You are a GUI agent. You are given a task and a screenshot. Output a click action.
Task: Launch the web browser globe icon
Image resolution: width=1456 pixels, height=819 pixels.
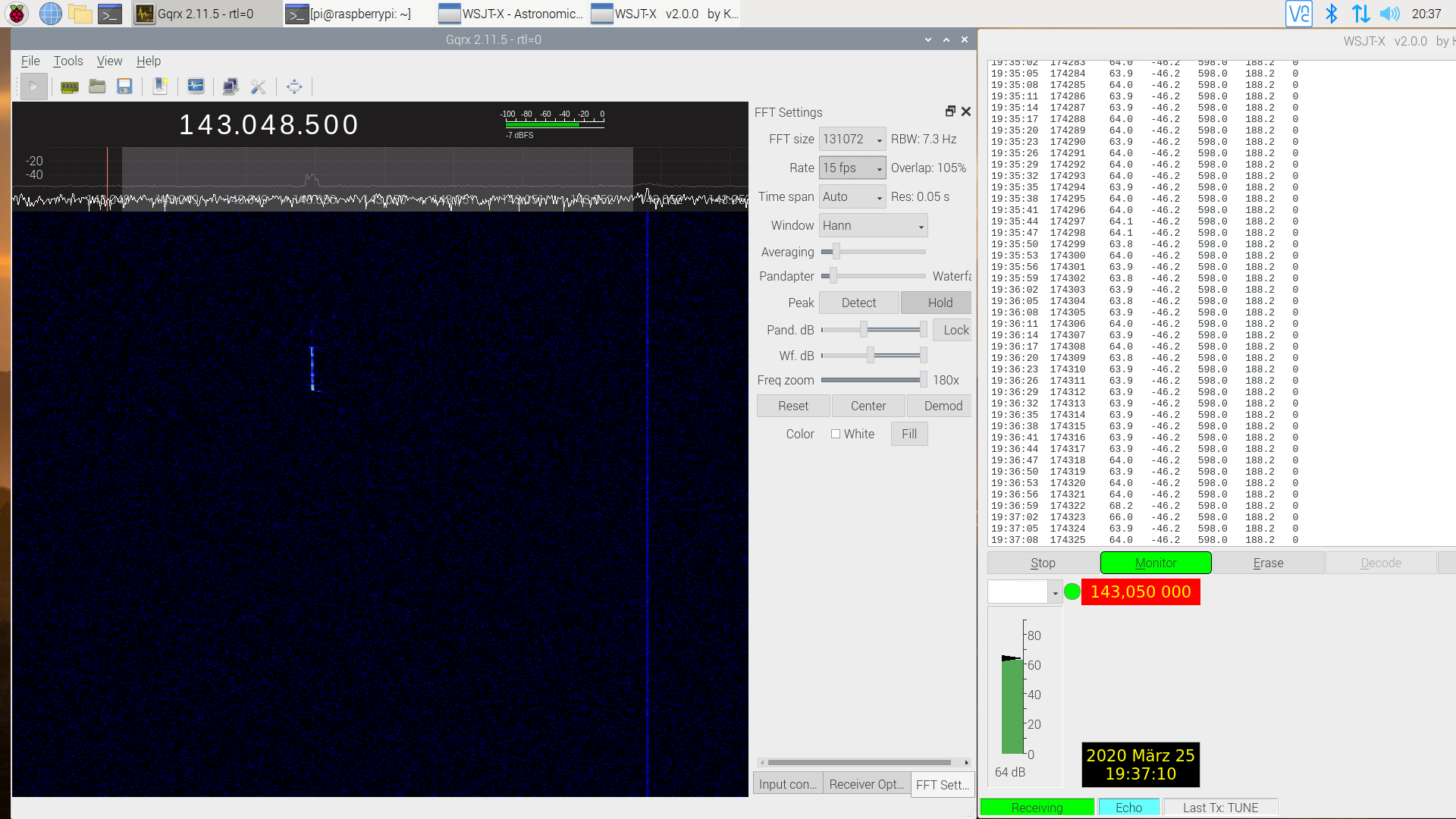point(50,14)
